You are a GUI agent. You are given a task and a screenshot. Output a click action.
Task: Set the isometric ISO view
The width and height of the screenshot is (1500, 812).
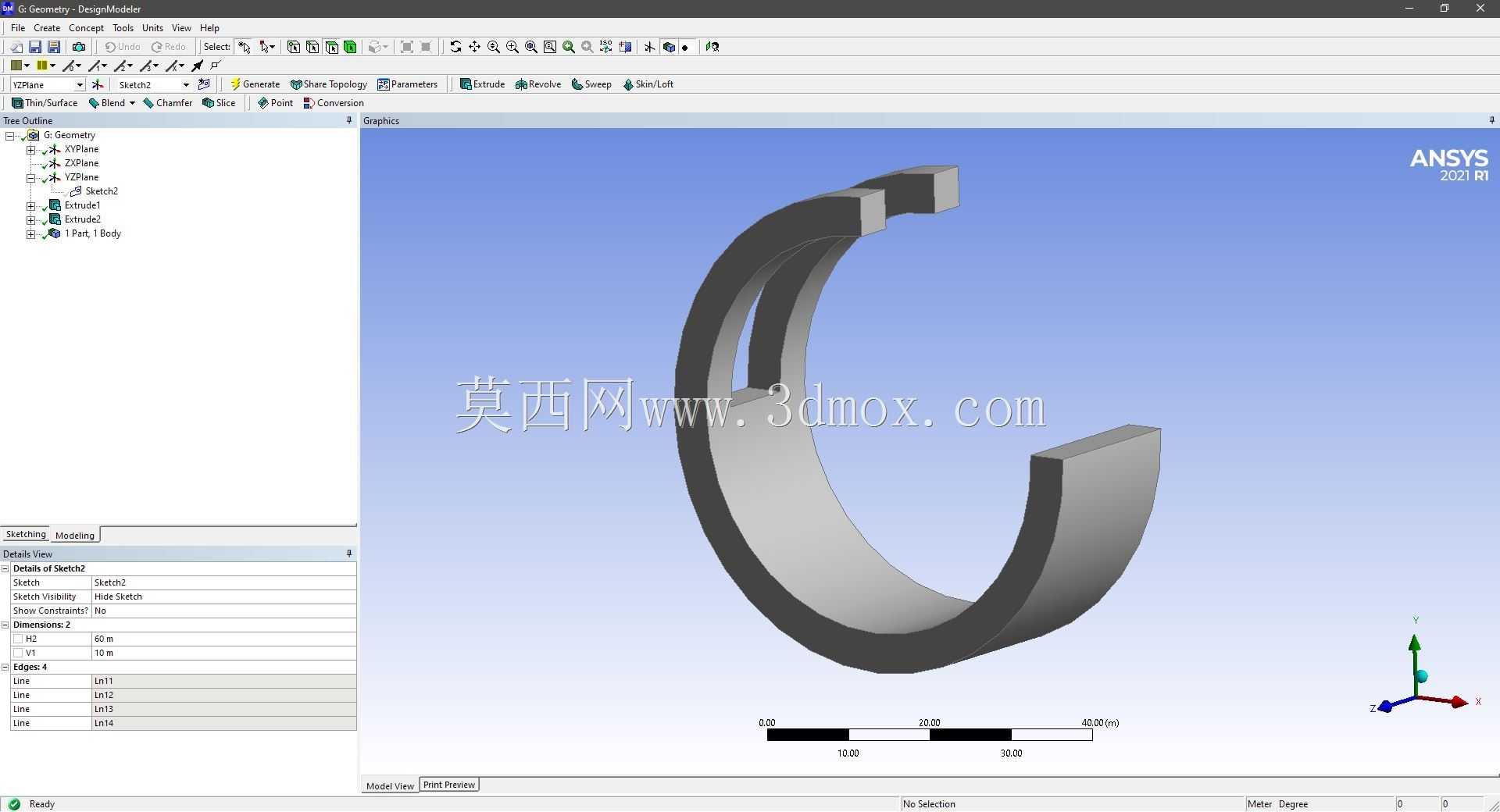tap(606, 47)
